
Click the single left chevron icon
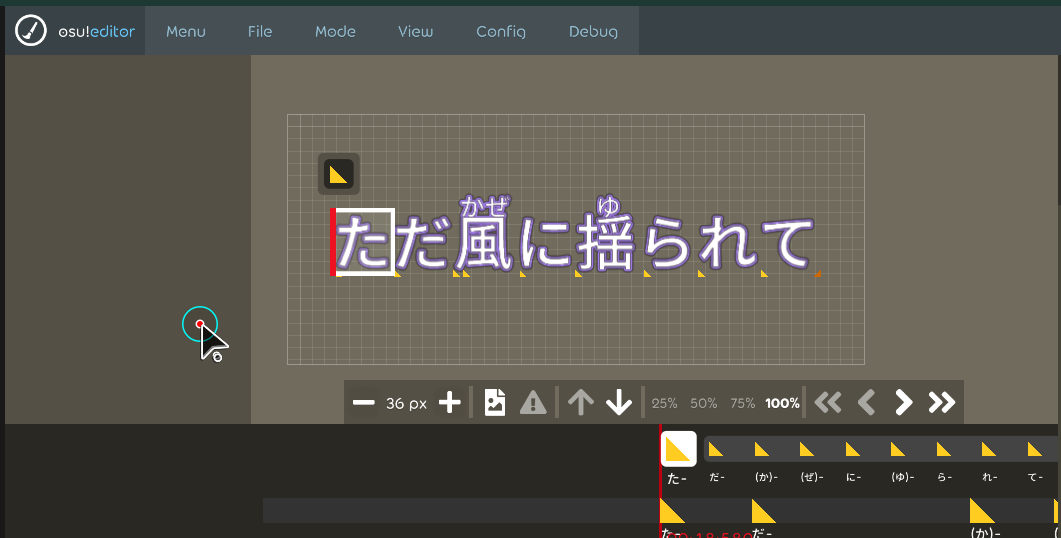867,403
